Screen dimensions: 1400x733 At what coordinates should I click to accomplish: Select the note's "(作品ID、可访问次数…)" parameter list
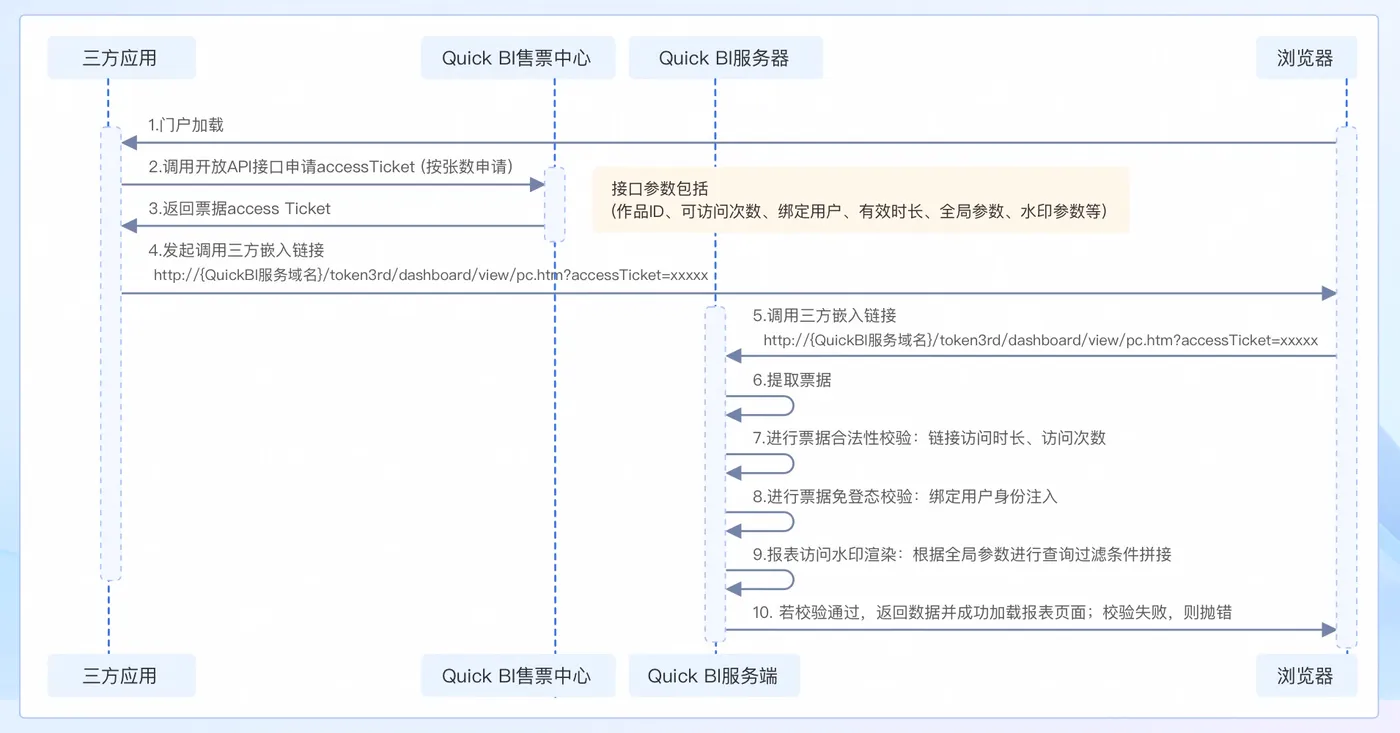click(x=859, y=212)
